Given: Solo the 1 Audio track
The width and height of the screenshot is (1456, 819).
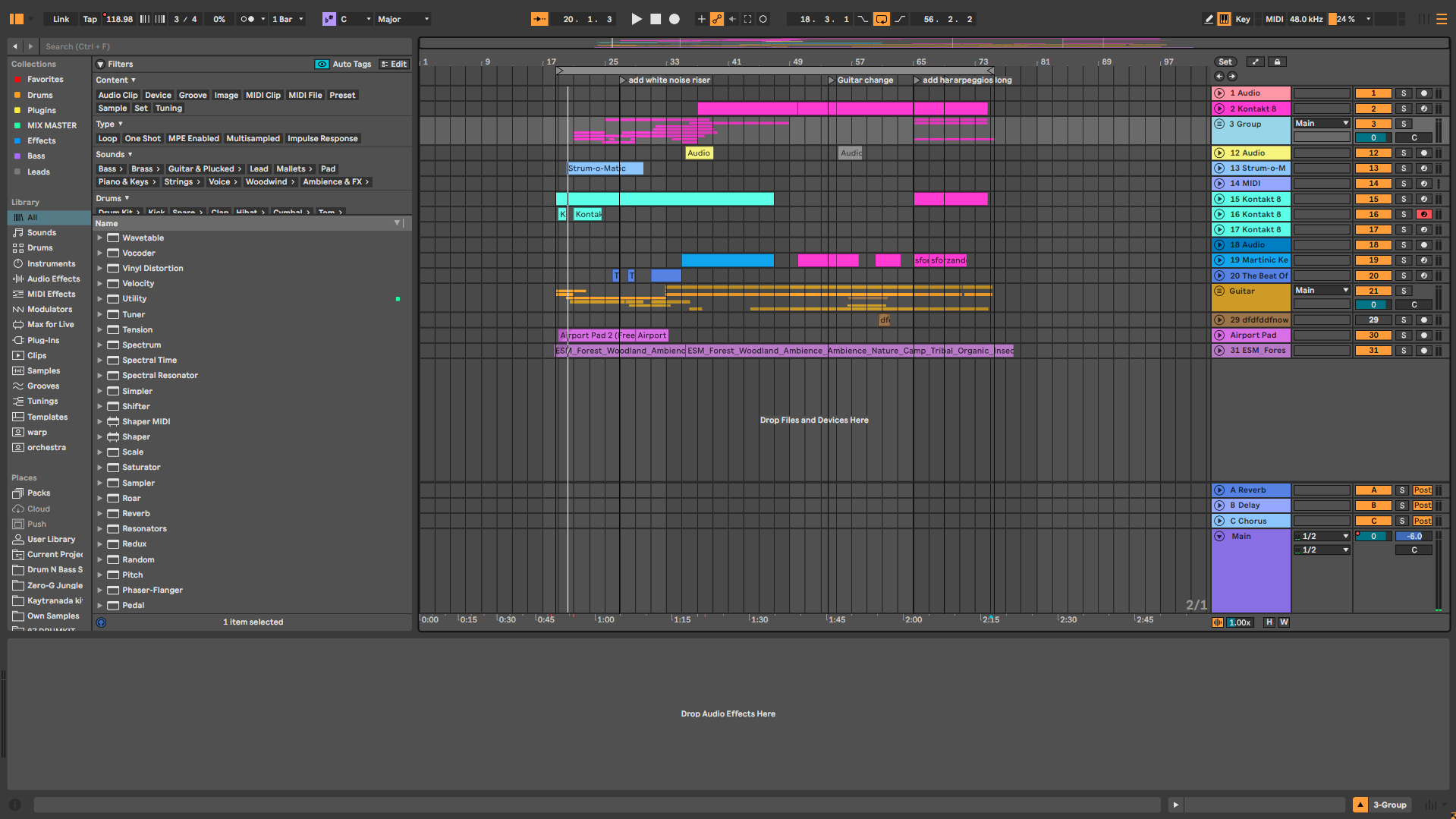Looking at the screenshot, I should tap(1403, 93).
